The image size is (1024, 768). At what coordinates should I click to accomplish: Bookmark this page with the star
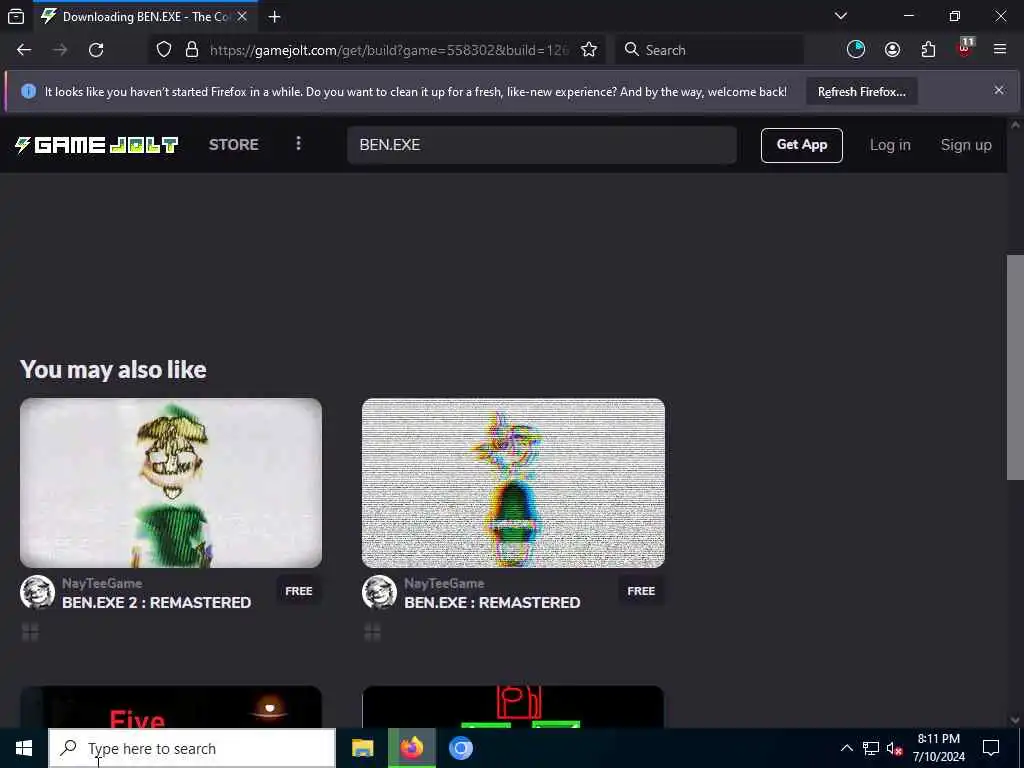click(588, 50)
